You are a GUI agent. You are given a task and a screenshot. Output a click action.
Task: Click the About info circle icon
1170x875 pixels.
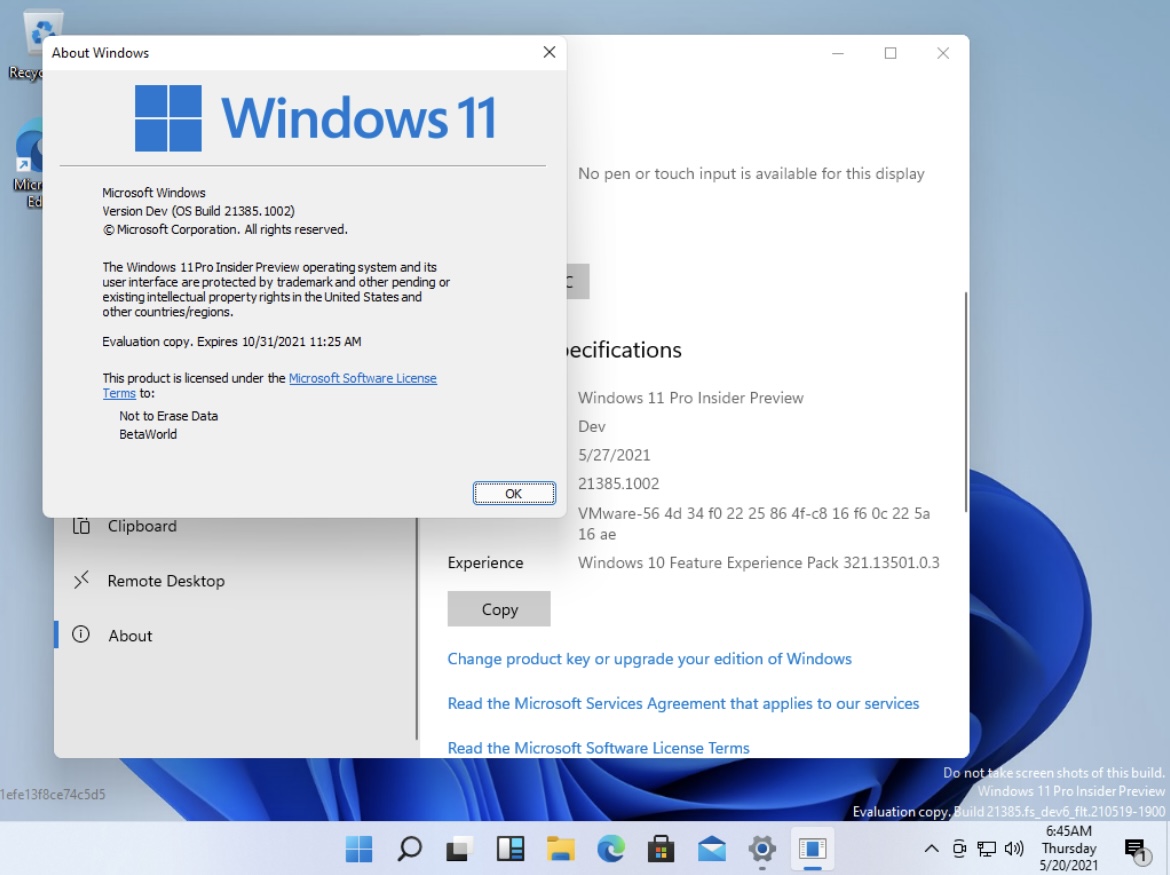pos(81,635)
